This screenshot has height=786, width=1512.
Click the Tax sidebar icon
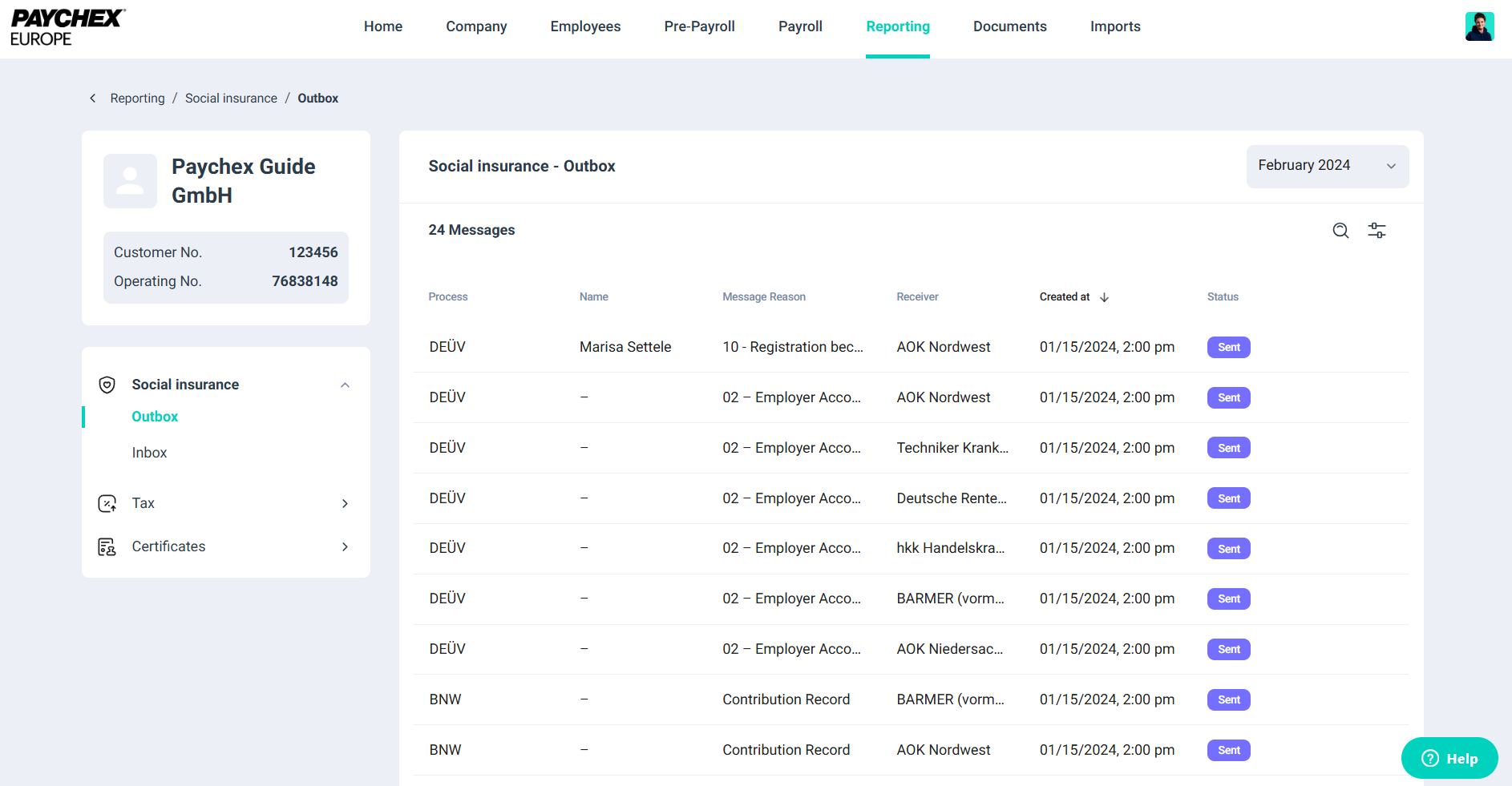107,503
